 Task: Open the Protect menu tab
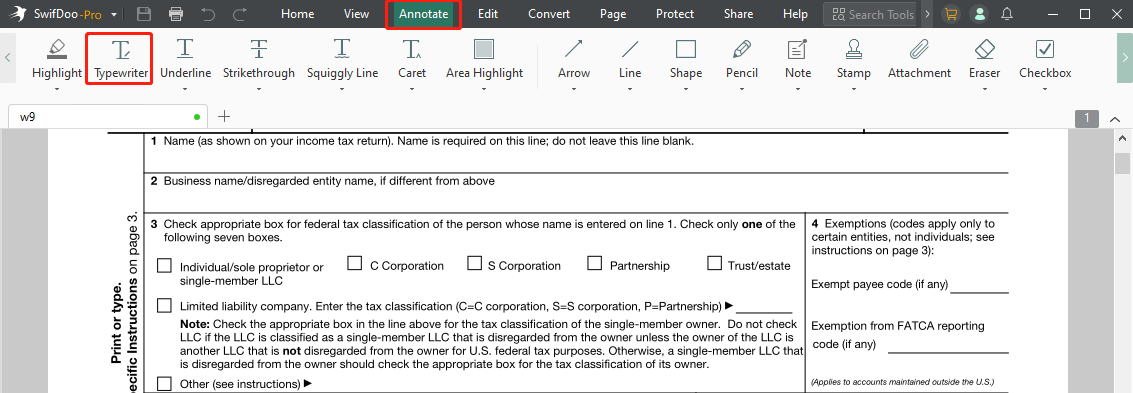click(675, 14)
